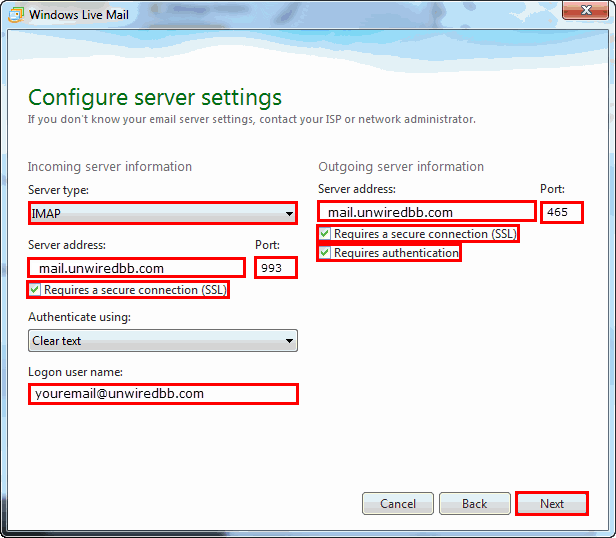Click the outgoing server address field
The height and width of the screenshot is (538, 616).
click(427, 212)
